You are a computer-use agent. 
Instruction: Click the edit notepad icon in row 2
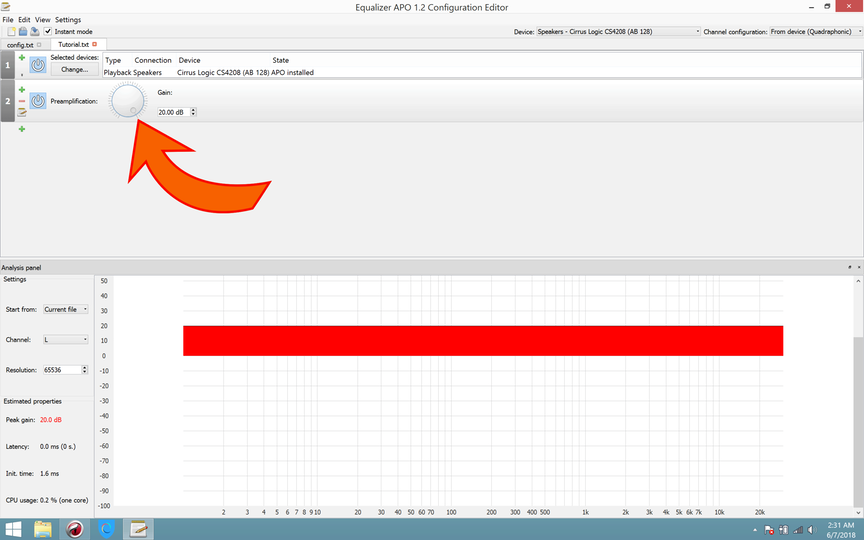point(22,114)
